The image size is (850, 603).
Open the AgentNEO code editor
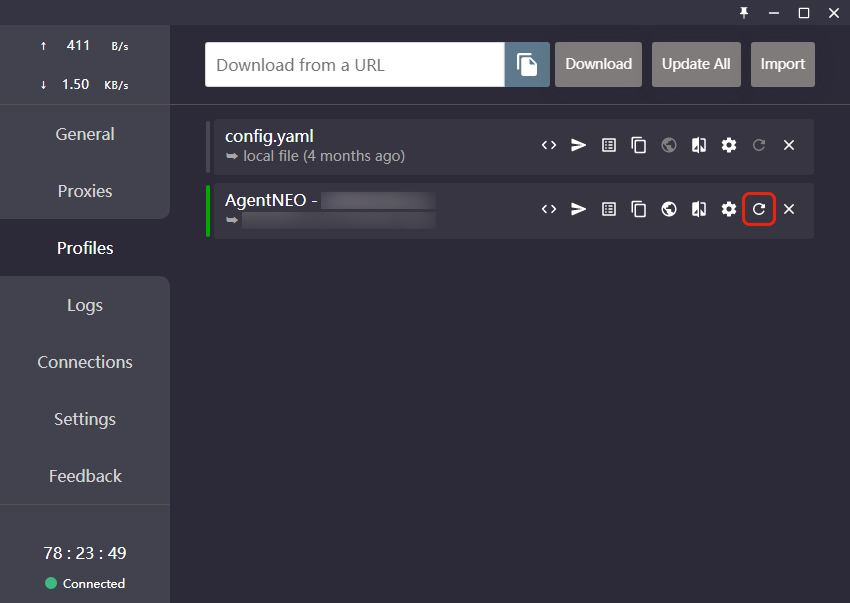tap(549, 209)
